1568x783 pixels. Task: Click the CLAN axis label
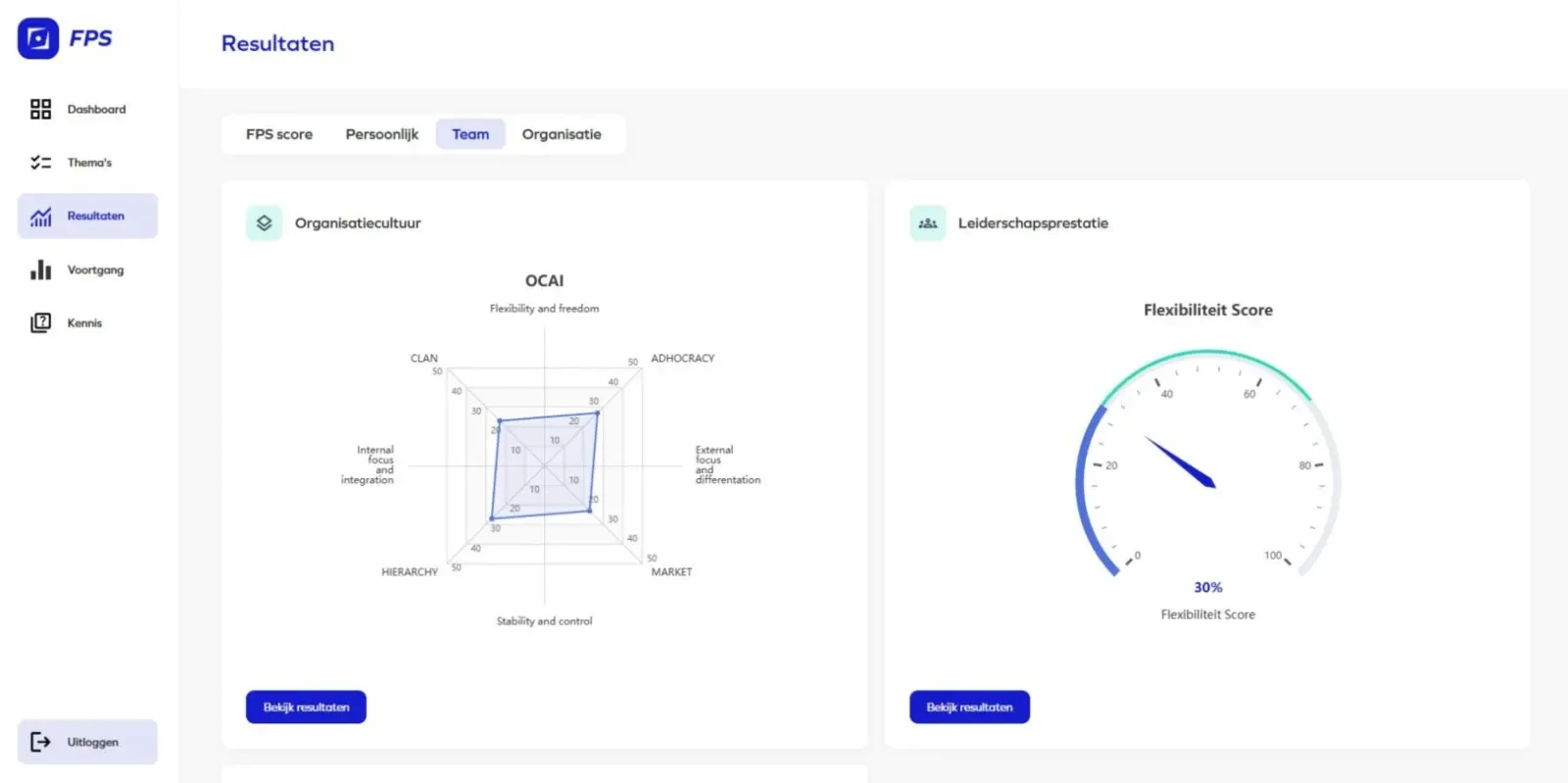(424, 359)
